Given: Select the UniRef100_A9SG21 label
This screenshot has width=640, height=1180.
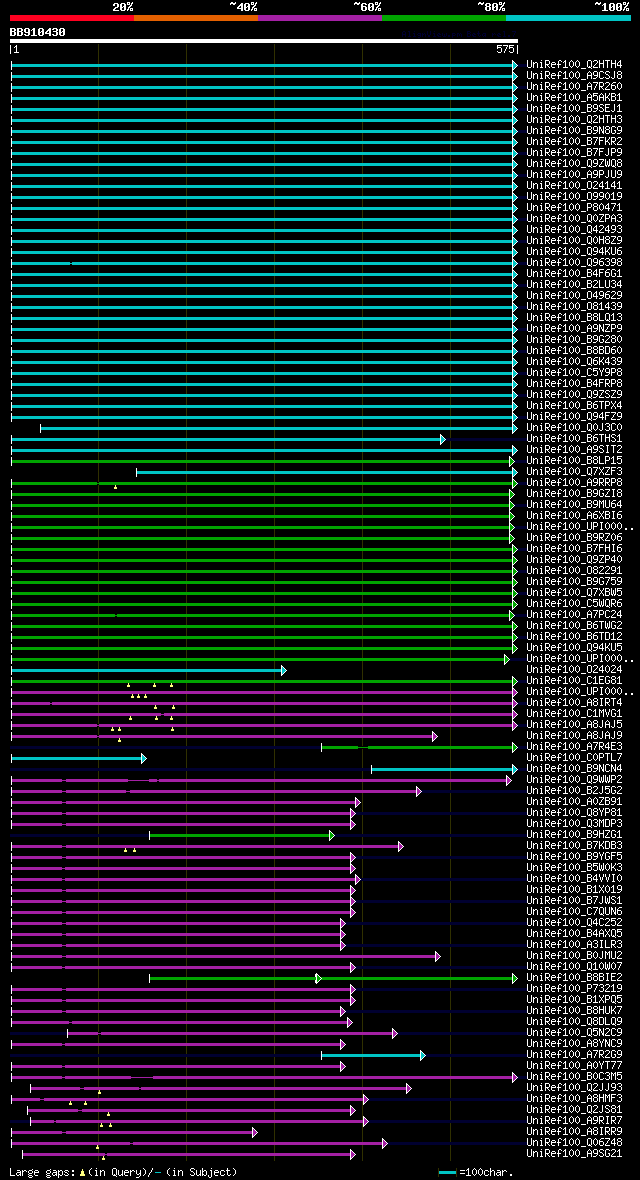Looking at the screenshot, I should [574, 1154].
